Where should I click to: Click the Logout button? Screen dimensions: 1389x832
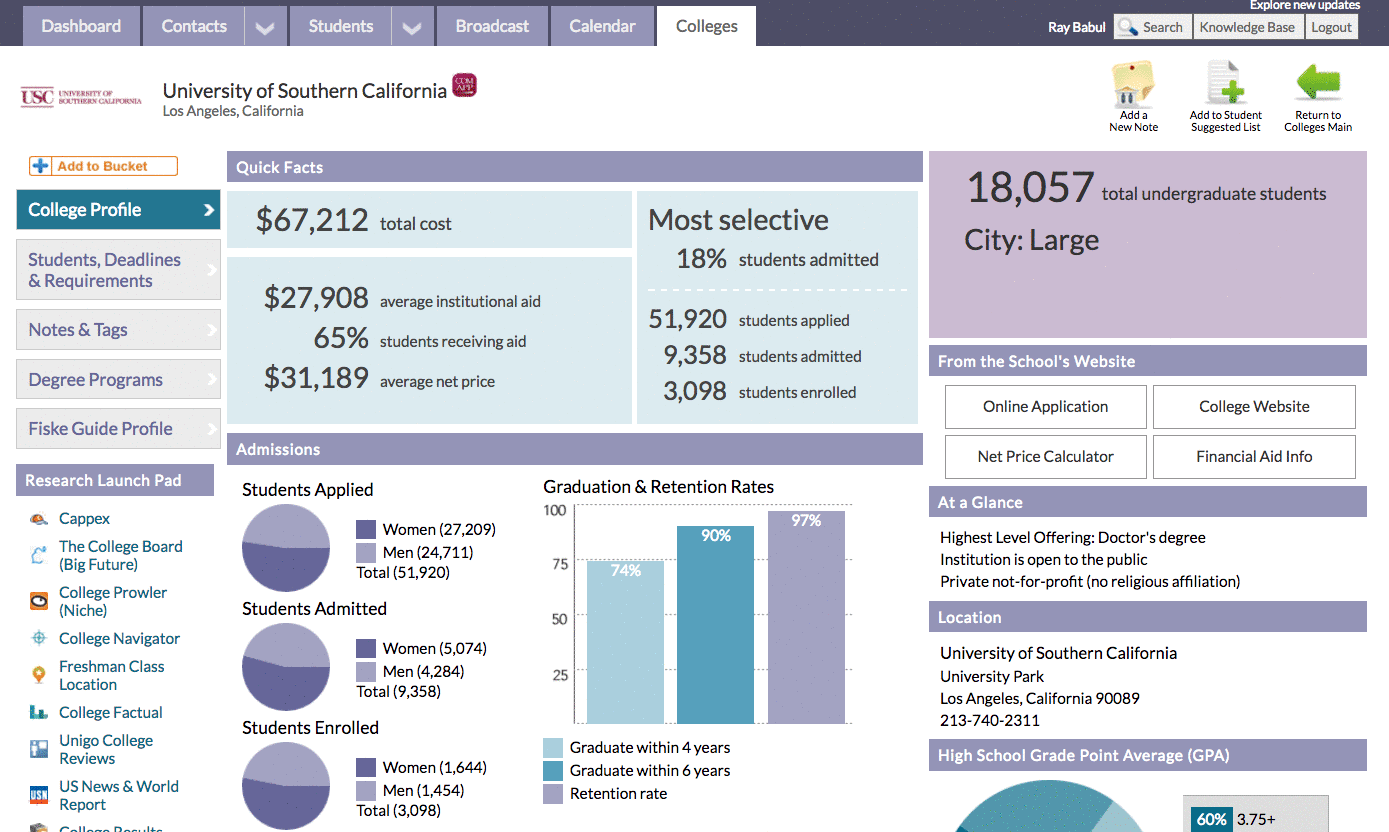(x=1331, y=28)
